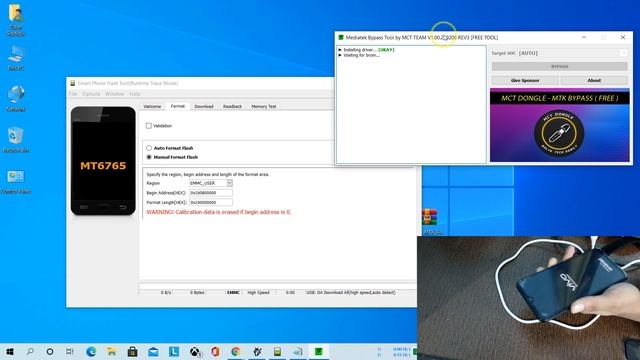The image size is (640, 360).
Task: Open Window menu in Flash Tool
Action: point(114,94)
